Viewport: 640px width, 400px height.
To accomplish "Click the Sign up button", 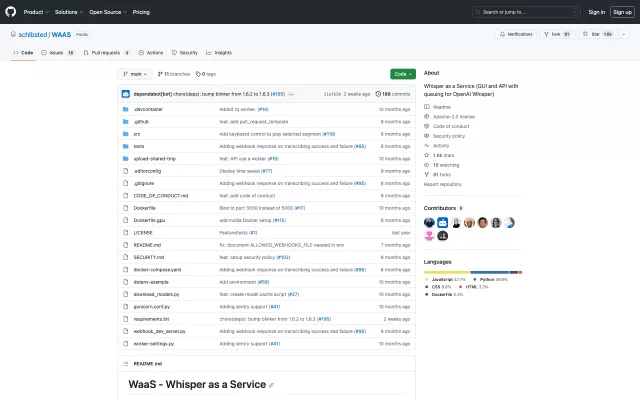I will point(622,12).
